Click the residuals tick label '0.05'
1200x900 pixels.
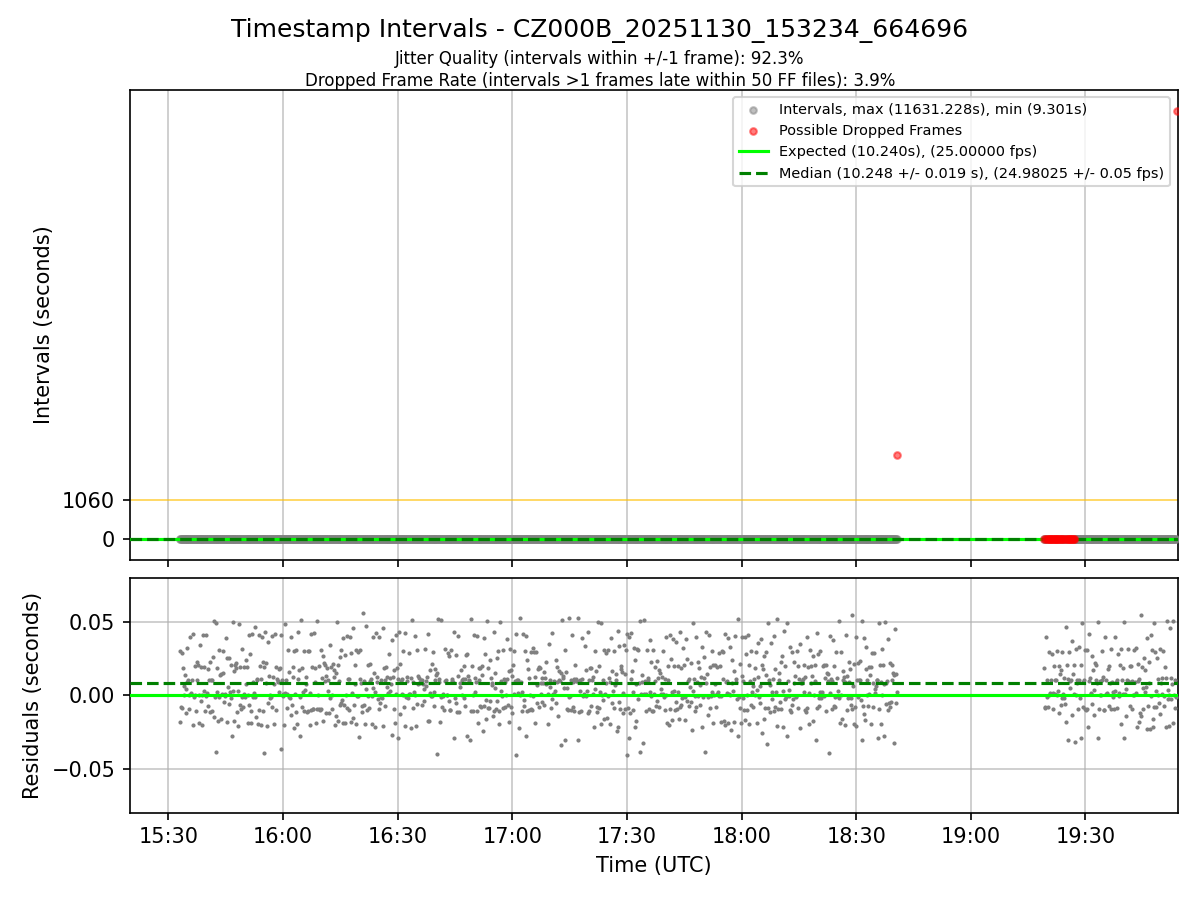pyautogui.click(x=94, y=622)
